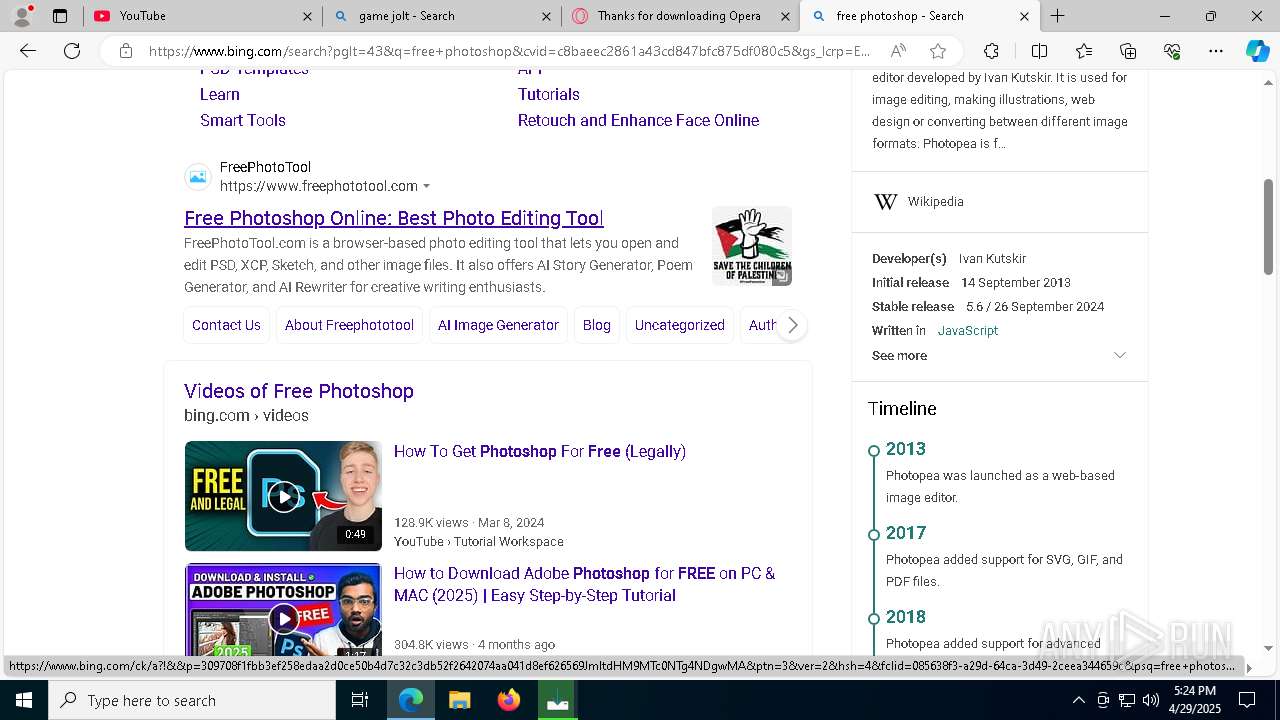Image resolution: width=1280 pixels, height=720 pixels.
Task: Click the FreePhotoTool site favicon
Action: (x=198, y=177)
